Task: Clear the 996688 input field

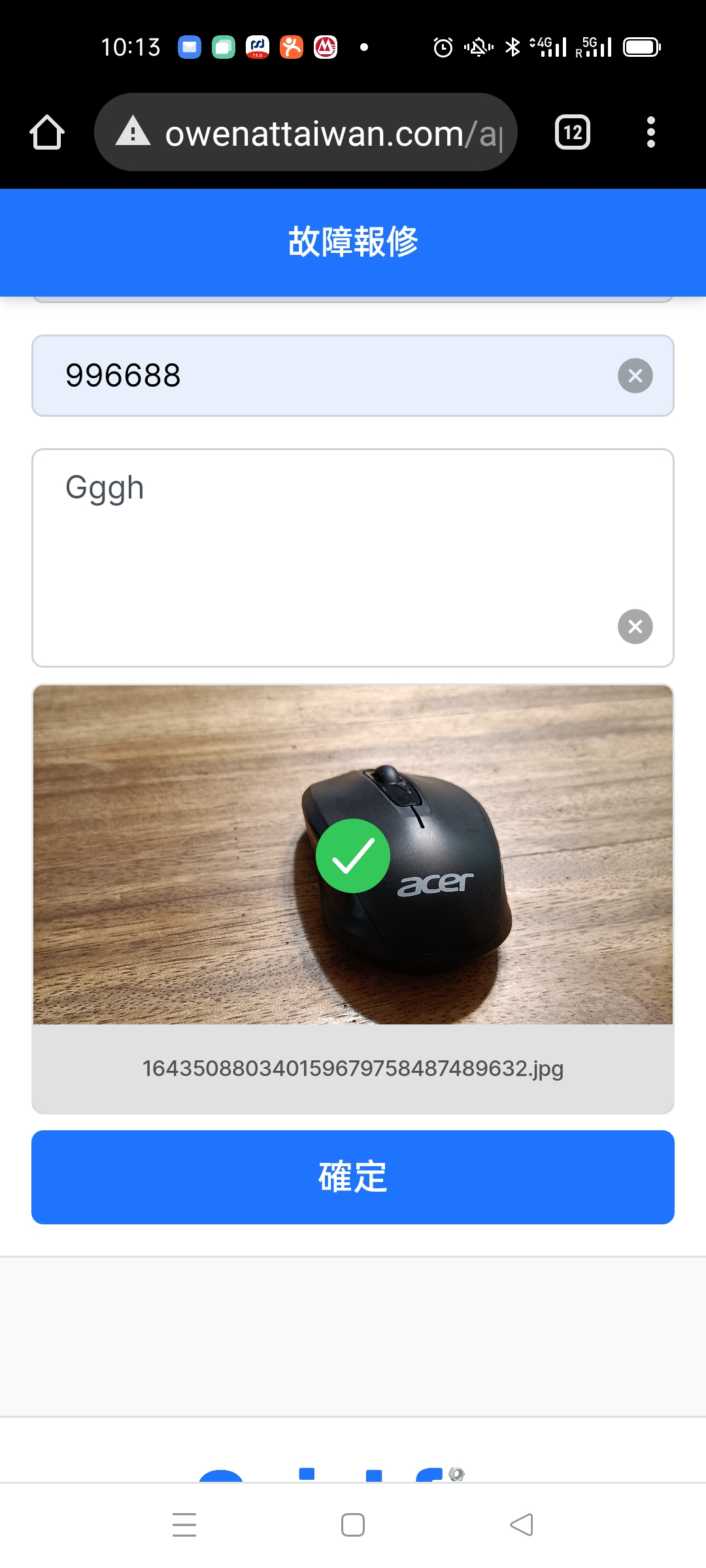Action: [x=635, y=376]
